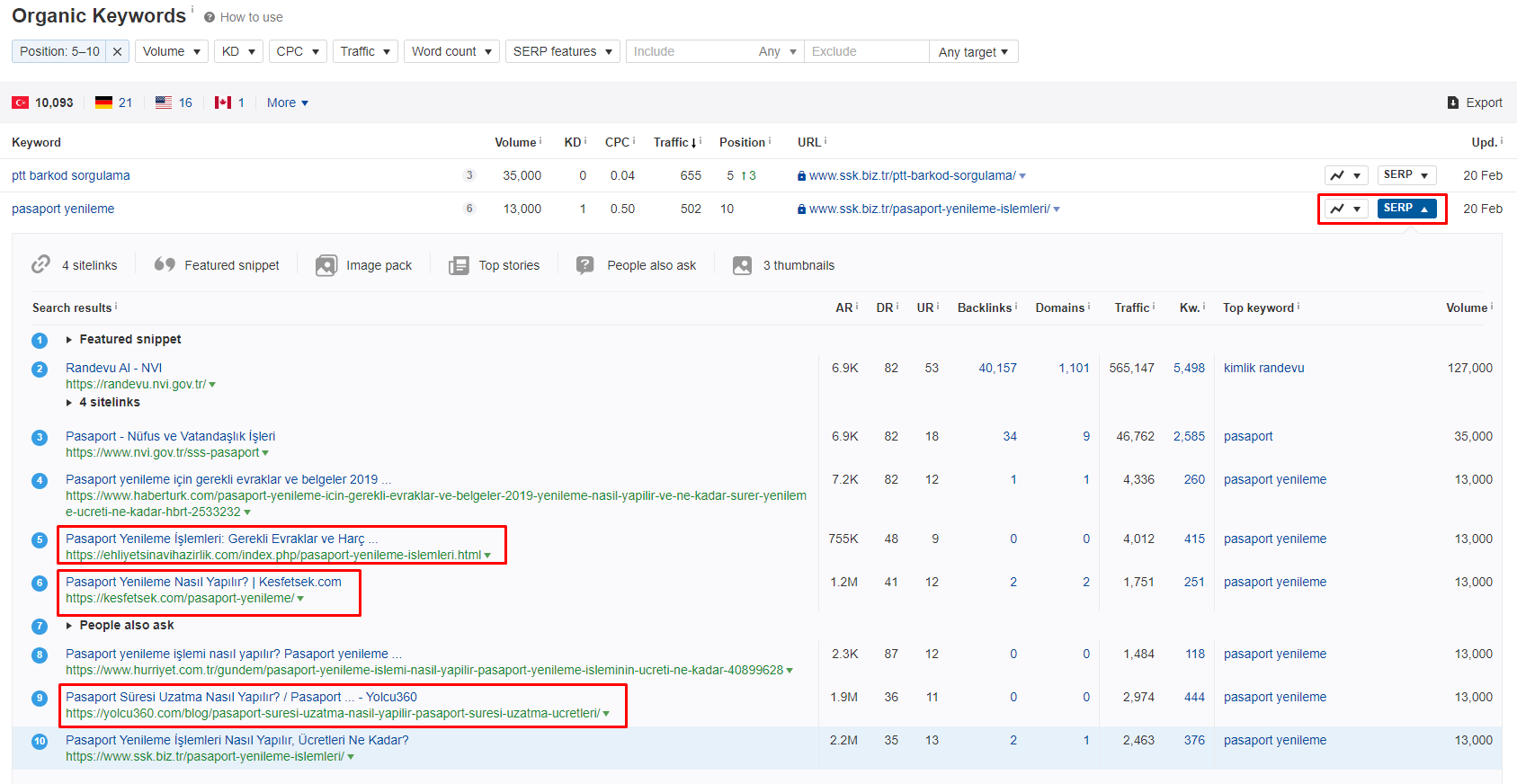Open Pasaport - Nüfus ve Vatandaşlık İşleri result
This screenshot has width=1517, height=784.
[171, 436]
